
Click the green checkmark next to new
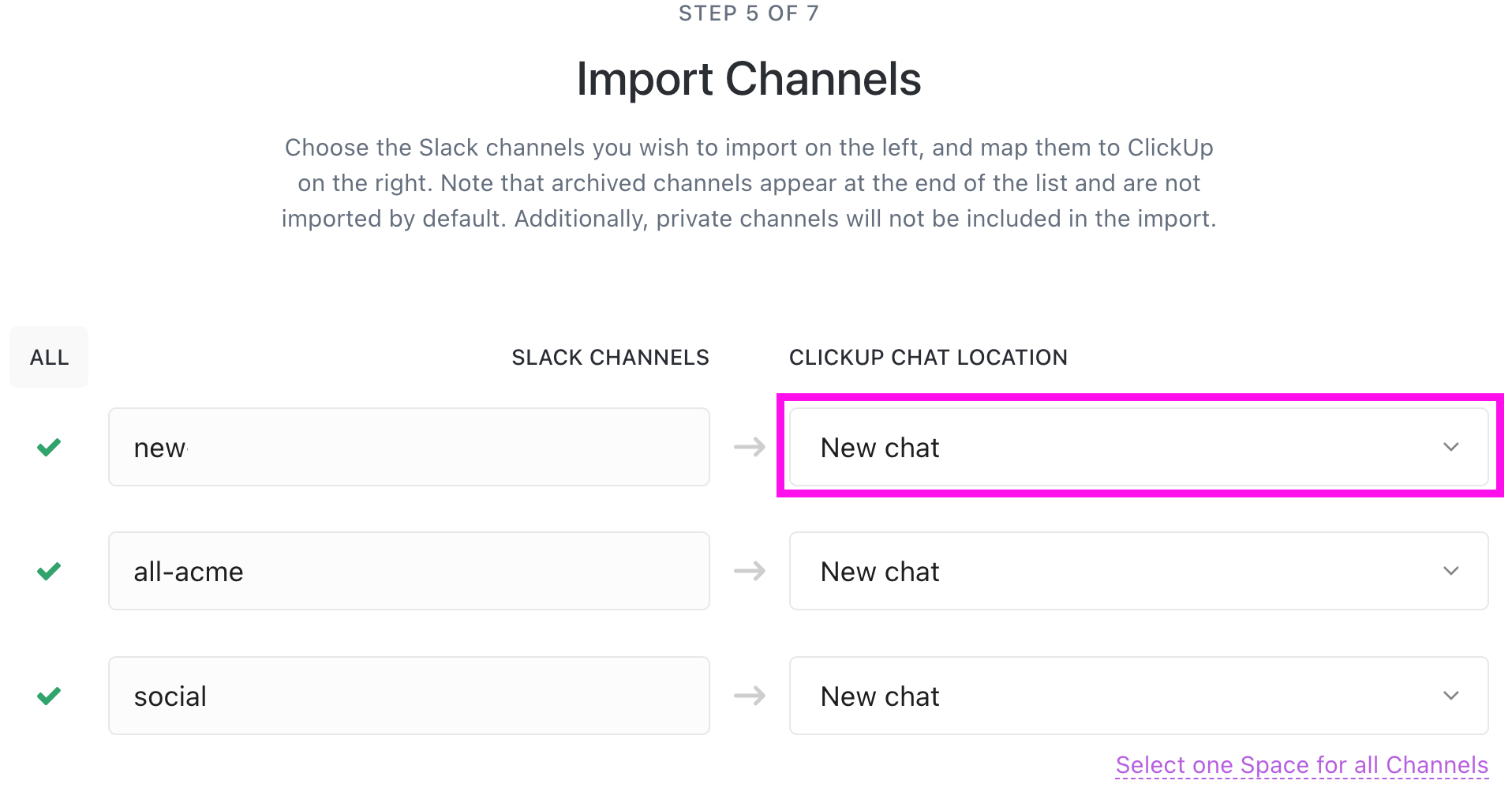[48, 448]
